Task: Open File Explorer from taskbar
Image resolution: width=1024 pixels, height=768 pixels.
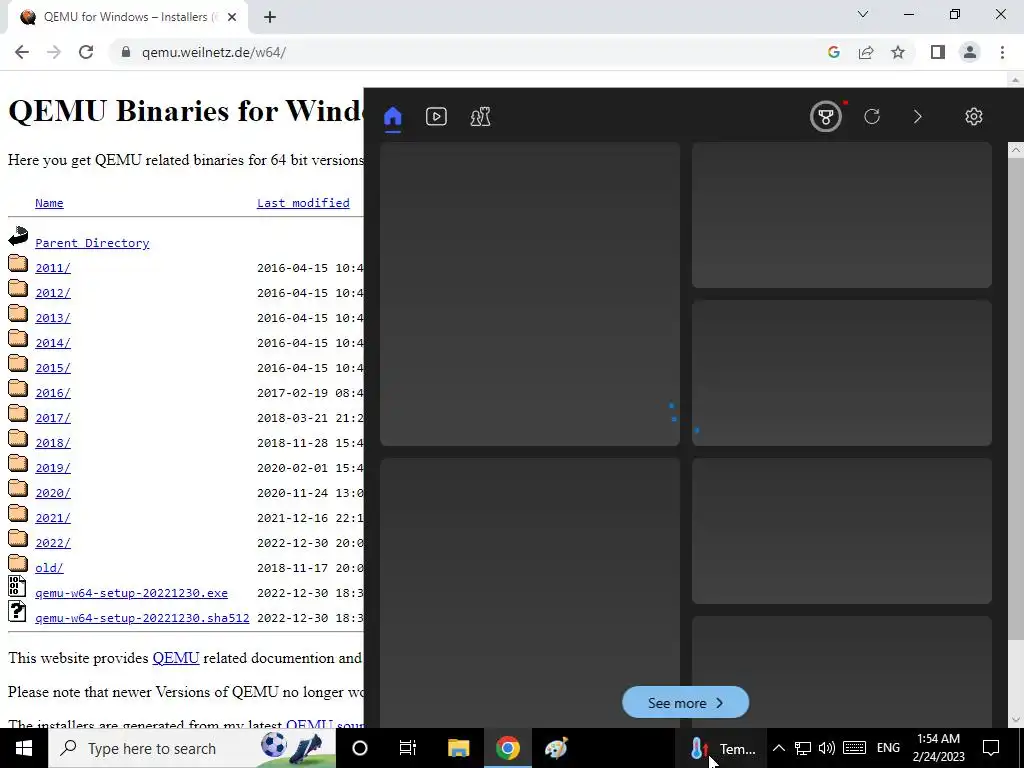Action: (458, 748)
